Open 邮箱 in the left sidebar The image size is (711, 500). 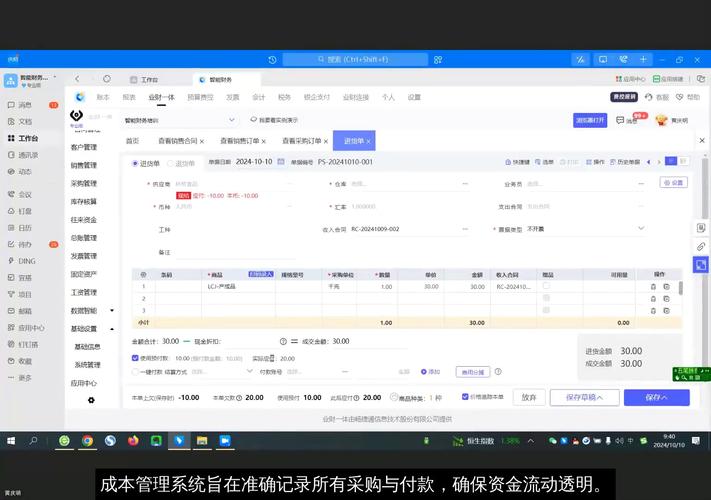[x=20, y=311]
